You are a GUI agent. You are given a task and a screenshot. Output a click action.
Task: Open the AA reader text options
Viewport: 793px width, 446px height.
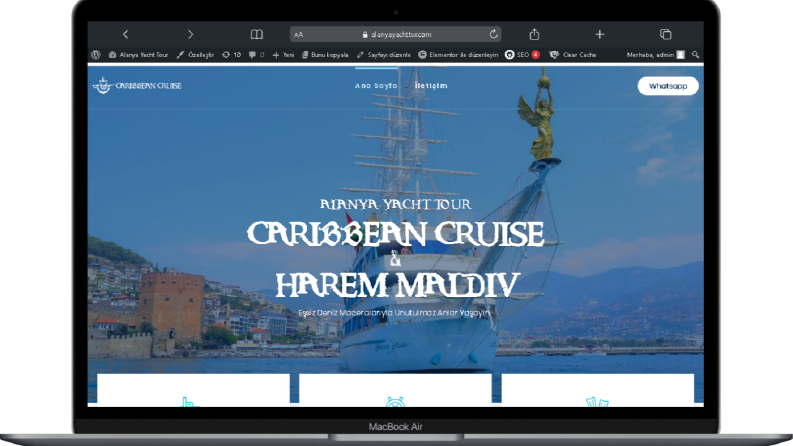click(298, 34)
